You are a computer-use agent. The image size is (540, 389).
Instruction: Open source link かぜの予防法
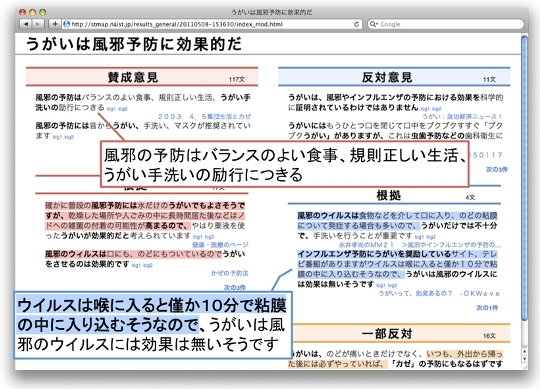pyautogui.click(x=229, y=273)
